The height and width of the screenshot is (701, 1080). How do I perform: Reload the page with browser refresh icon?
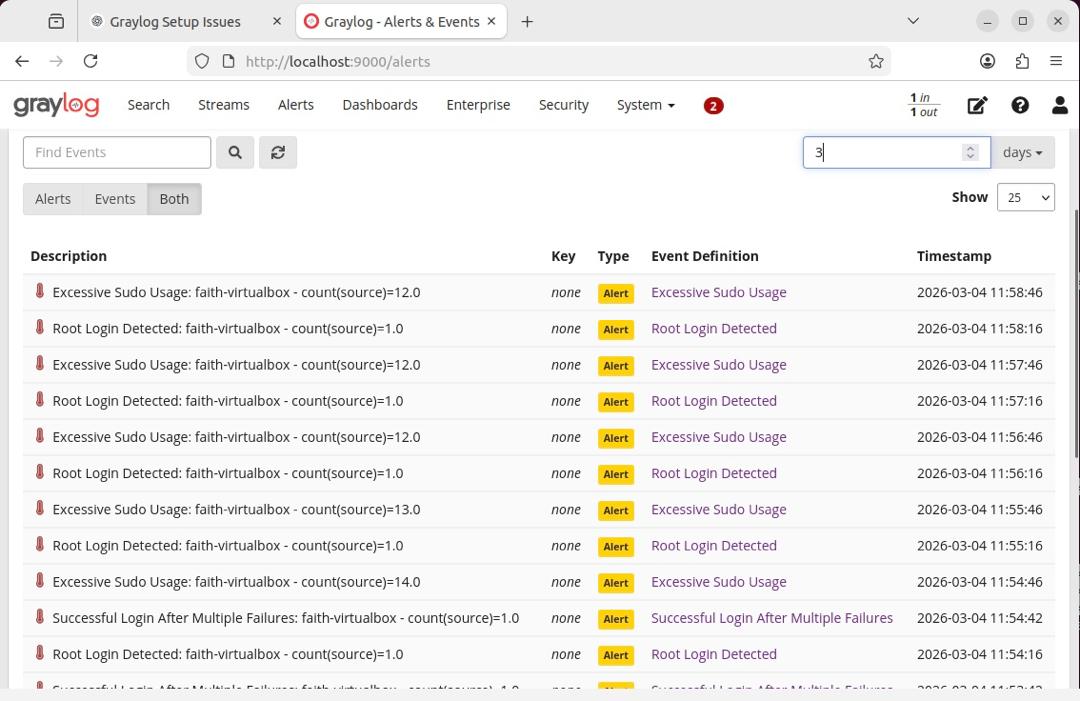[x=90, y=61]
